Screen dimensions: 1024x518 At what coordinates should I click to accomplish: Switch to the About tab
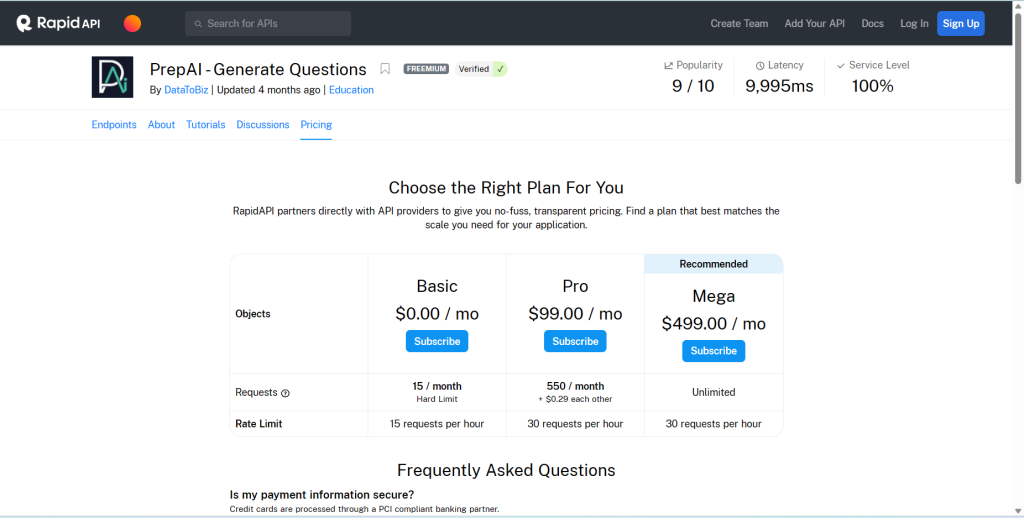(x=161, y=125)
